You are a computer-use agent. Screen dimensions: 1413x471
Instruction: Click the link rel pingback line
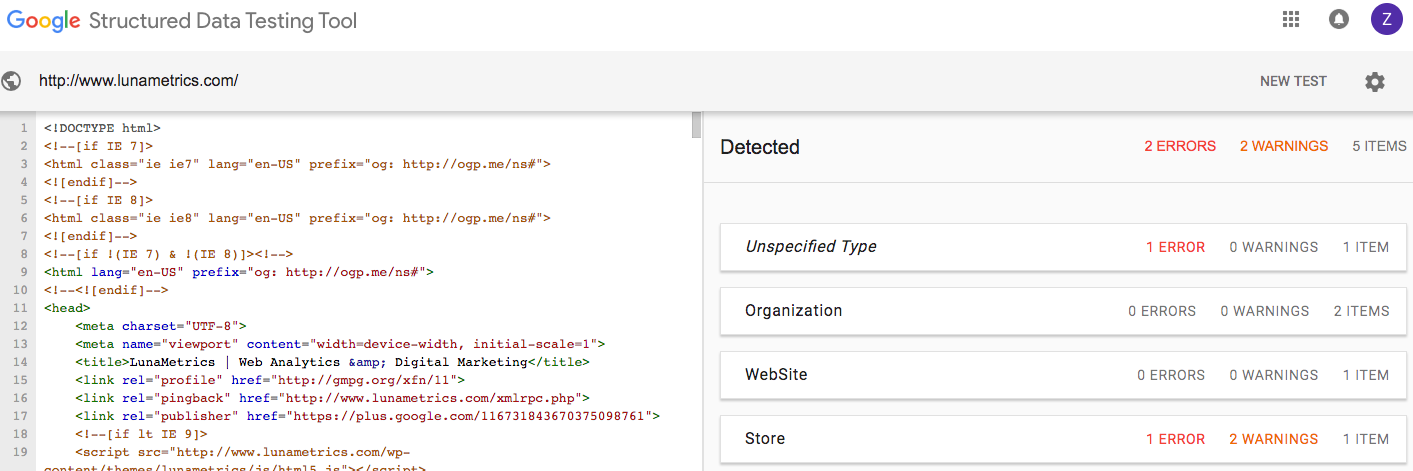pos(332,397)
